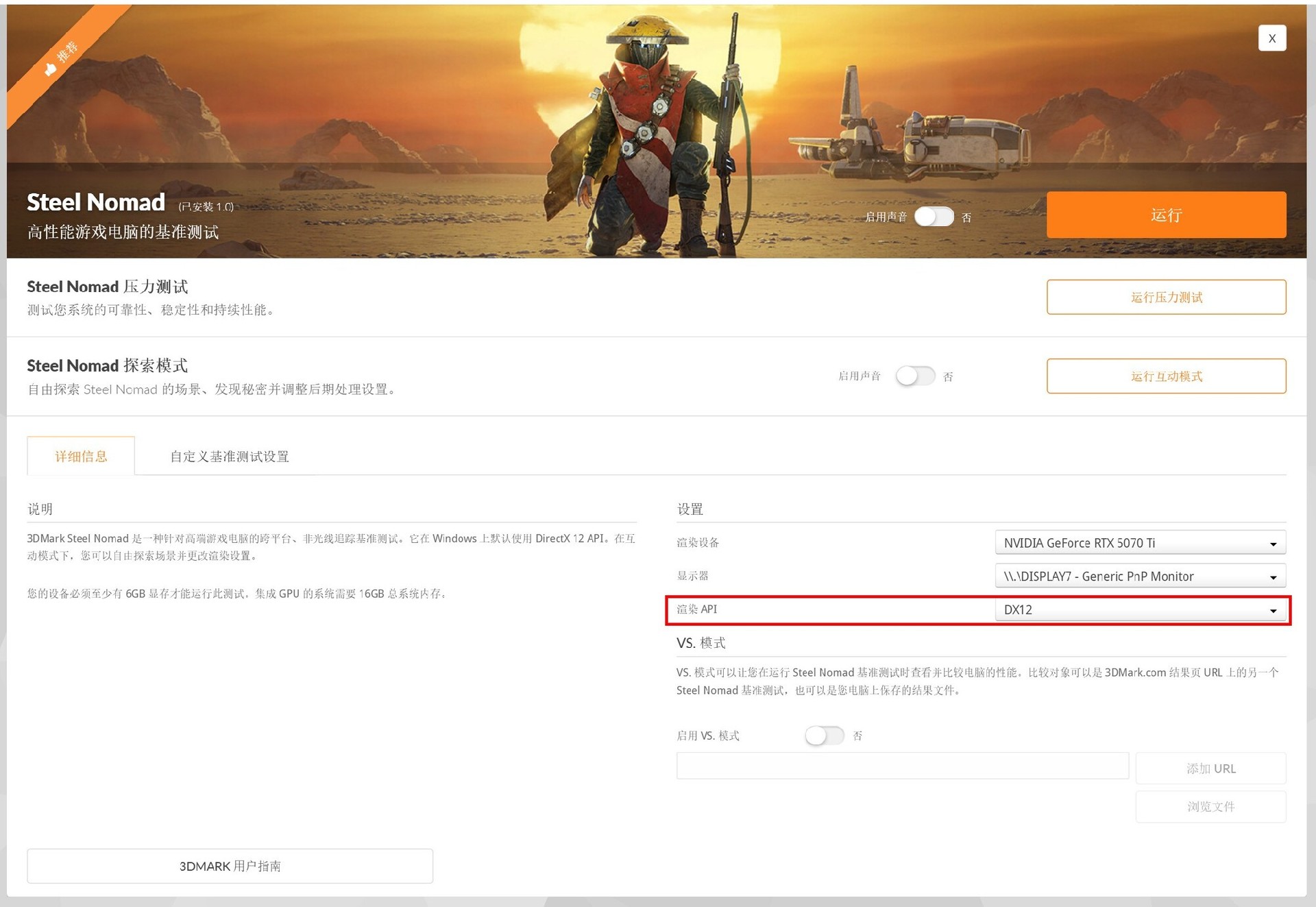Run the stress test via 运行压力测试

point(1166,297)
